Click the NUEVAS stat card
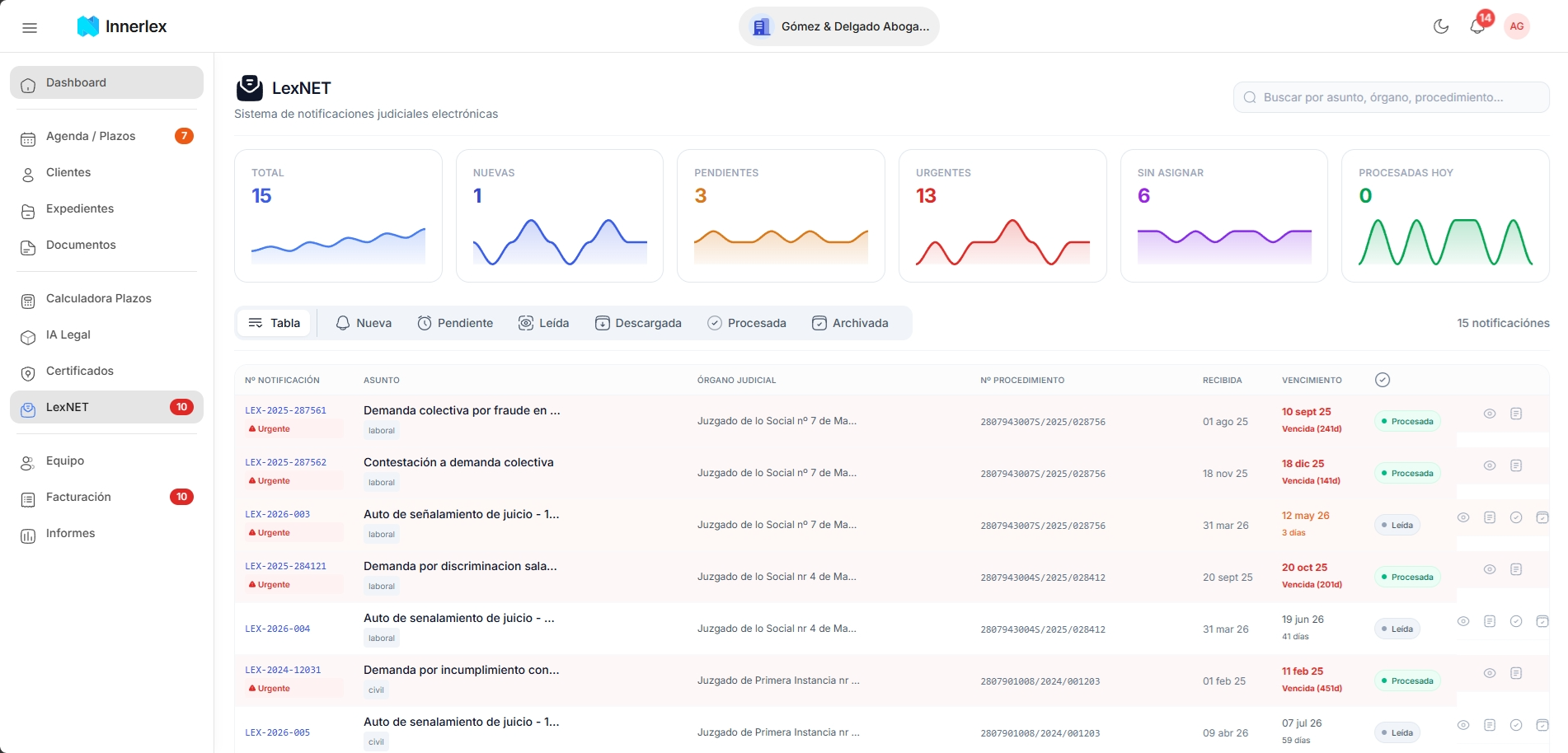1568x753 pixels. pos(560,216)
